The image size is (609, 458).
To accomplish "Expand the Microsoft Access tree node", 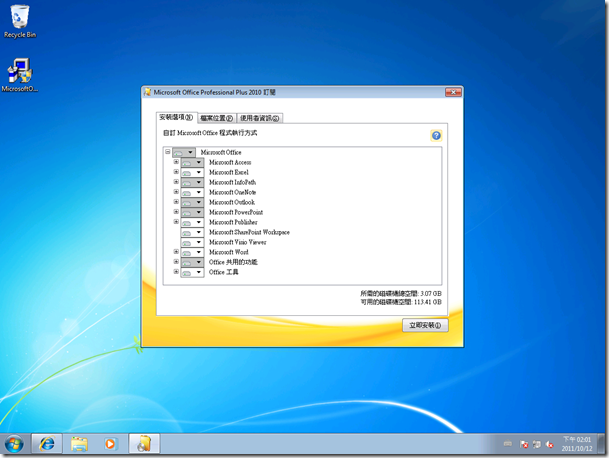I will (x=176, y=162).
